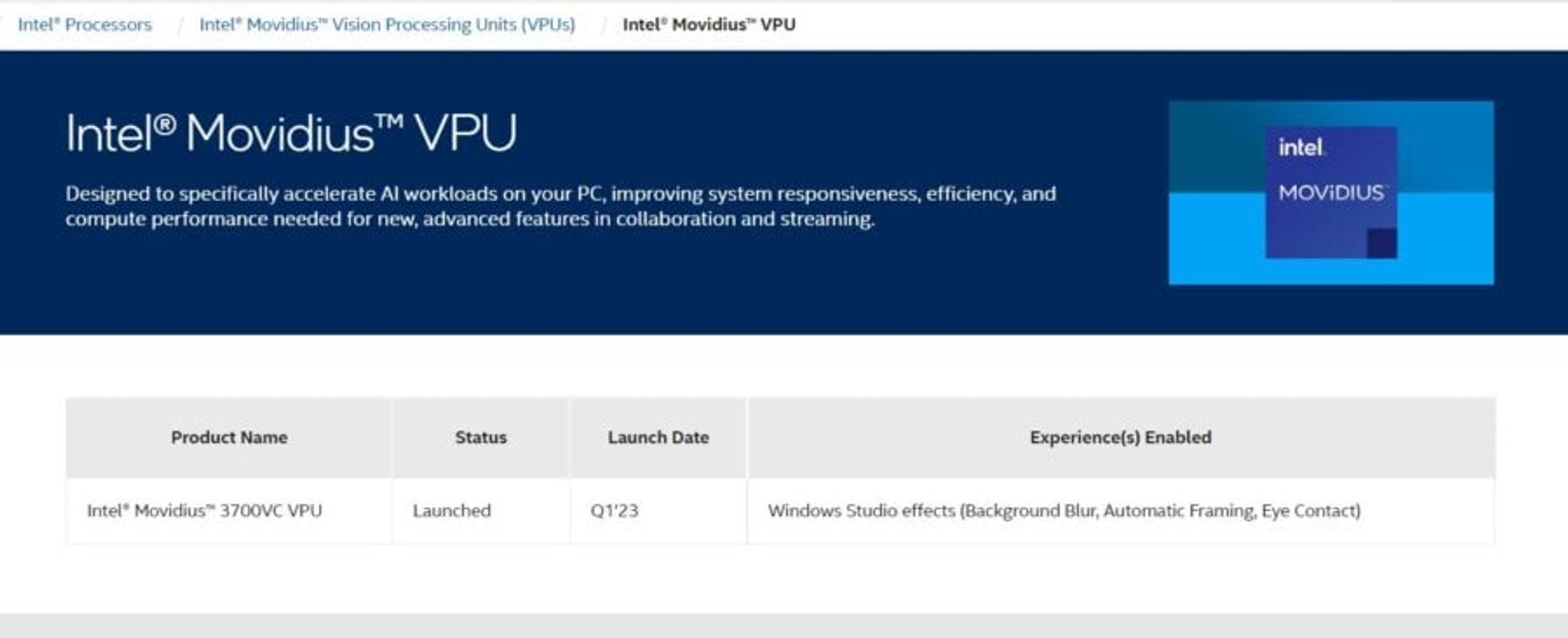This screenshot has height=638, width=1568.
Task: Click the Q1'23 launch date cell
Action: pyautogui.click(x=614, y=511)
